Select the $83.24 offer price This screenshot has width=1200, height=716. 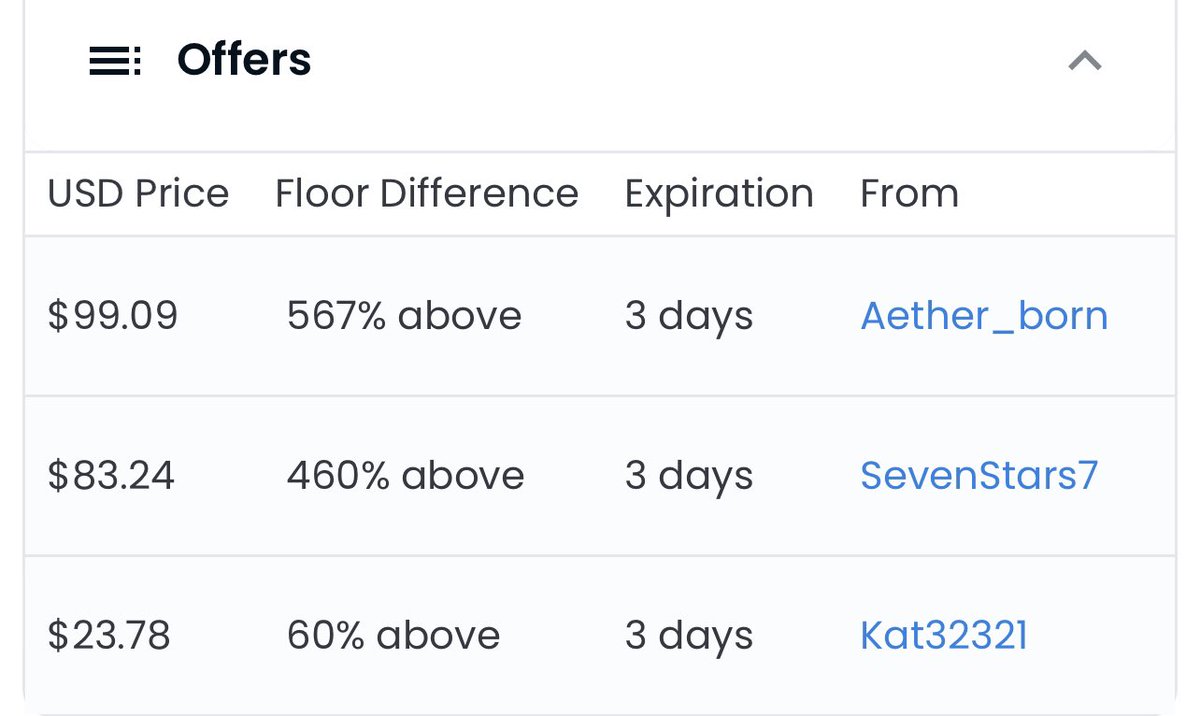click(x=111, y=475)
